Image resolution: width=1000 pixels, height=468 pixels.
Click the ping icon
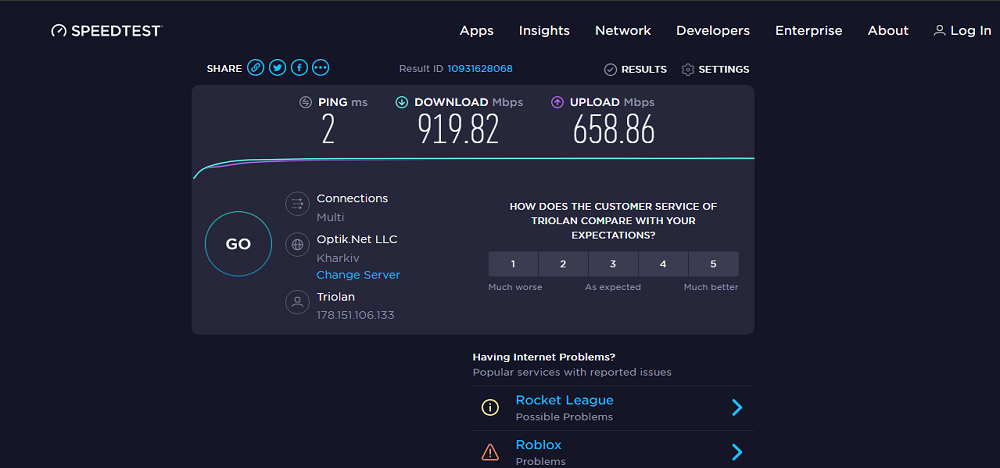click(x=305, y=102)
